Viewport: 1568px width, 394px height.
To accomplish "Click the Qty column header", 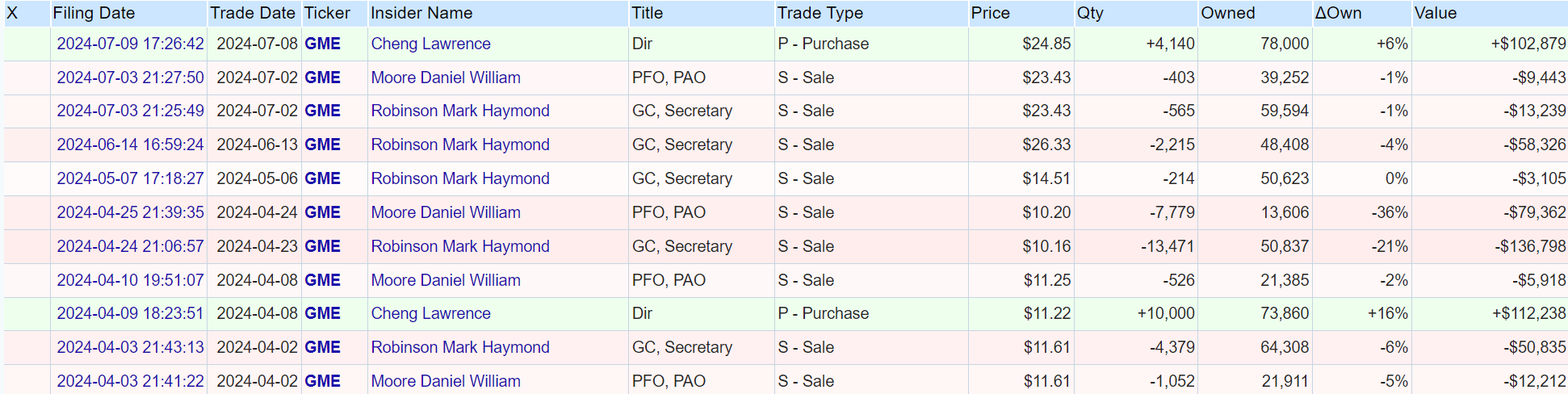I will pyautogui.click(x=1089, y=13).
